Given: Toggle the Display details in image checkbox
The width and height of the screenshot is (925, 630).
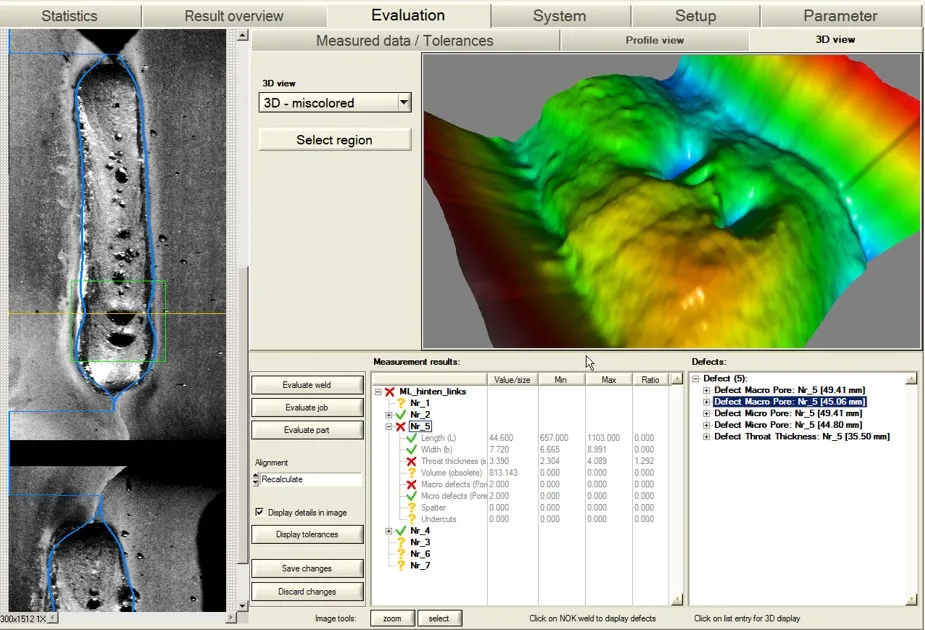Looking at the screenshot, I should point(259,513).
